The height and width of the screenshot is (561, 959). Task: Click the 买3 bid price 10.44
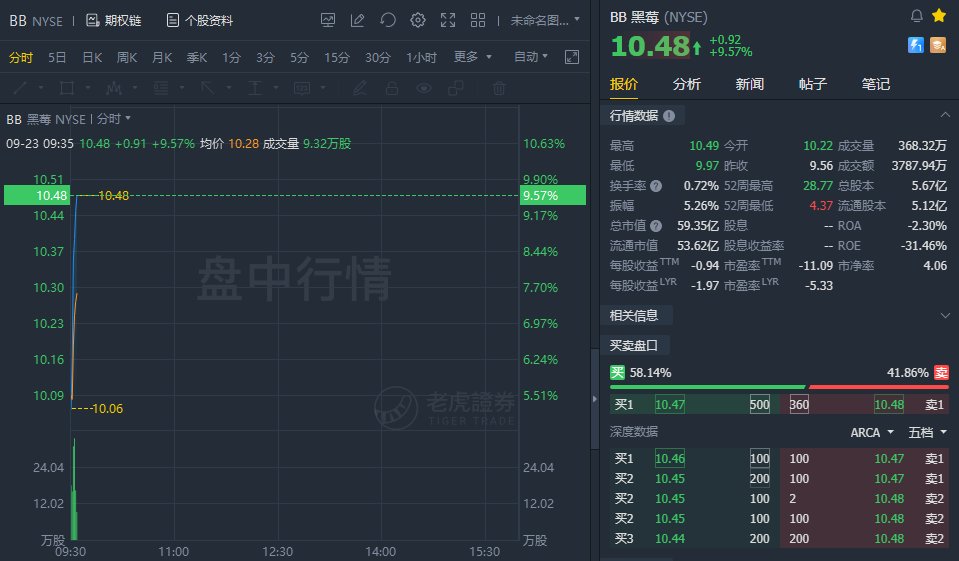[670, 539]
